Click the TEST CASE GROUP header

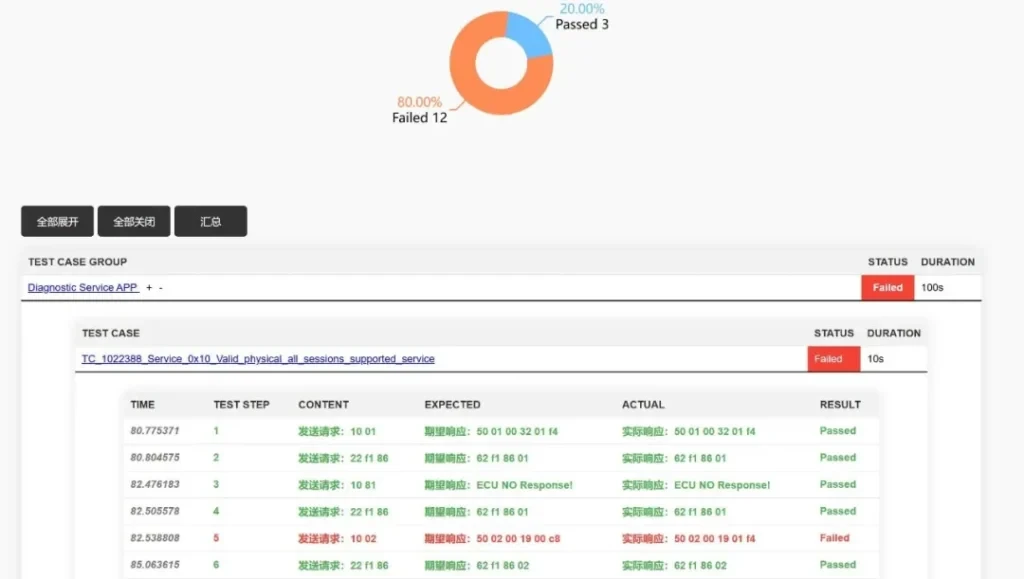click(77, 262)
